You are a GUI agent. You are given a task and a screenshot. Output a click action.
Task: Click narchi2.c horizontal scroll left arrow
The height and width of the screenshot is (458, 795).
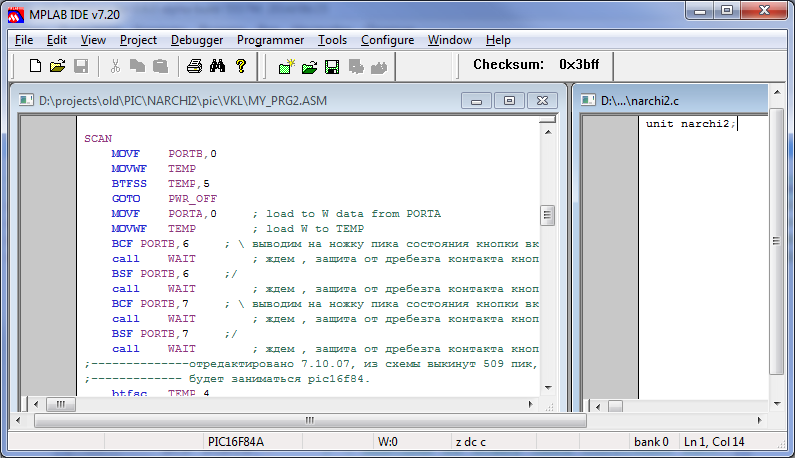click(598, 406)
